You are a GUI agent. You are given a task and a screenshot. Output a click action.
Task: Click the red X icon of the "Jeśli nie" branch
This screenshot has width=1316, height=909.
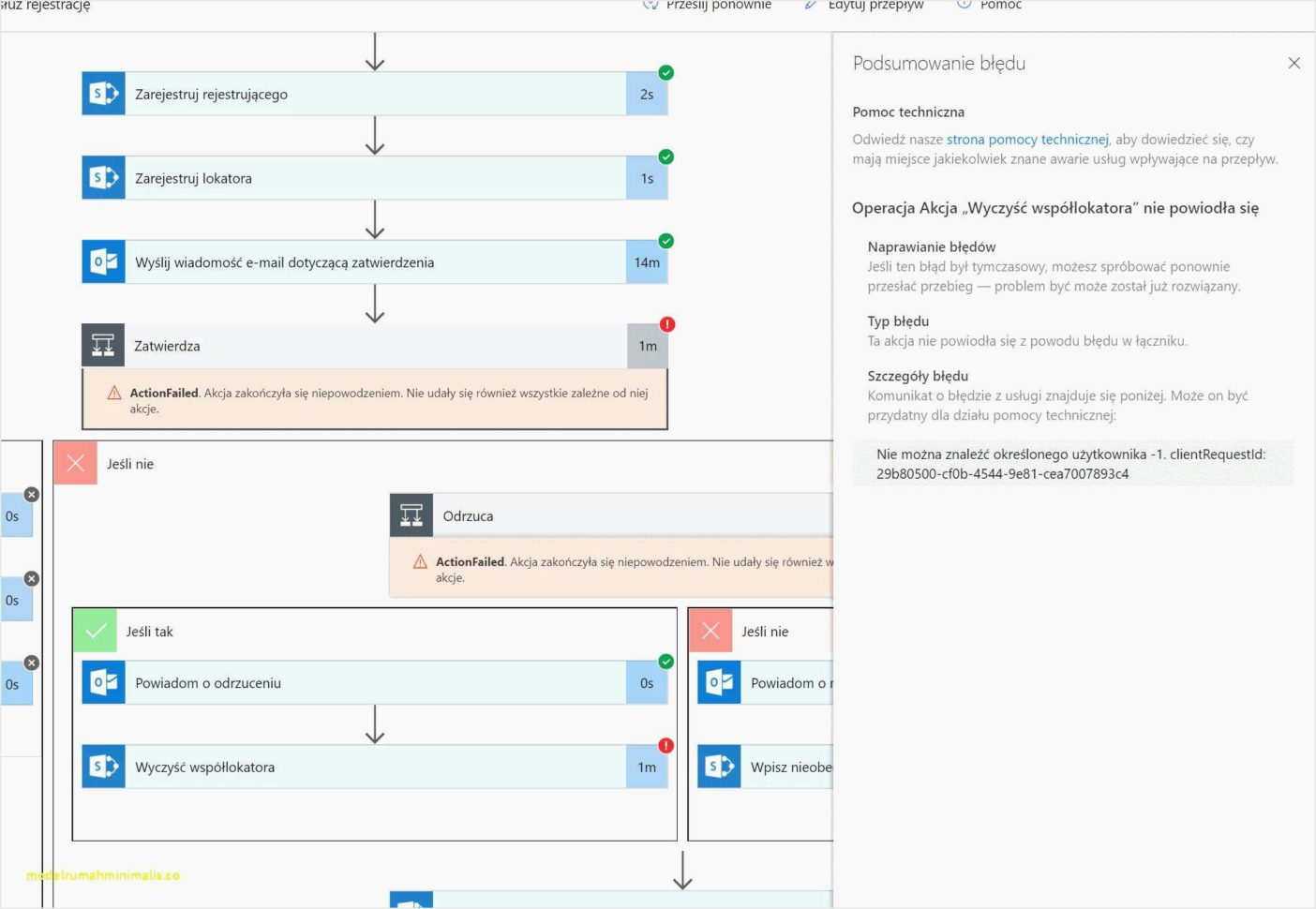click(77, 463)
